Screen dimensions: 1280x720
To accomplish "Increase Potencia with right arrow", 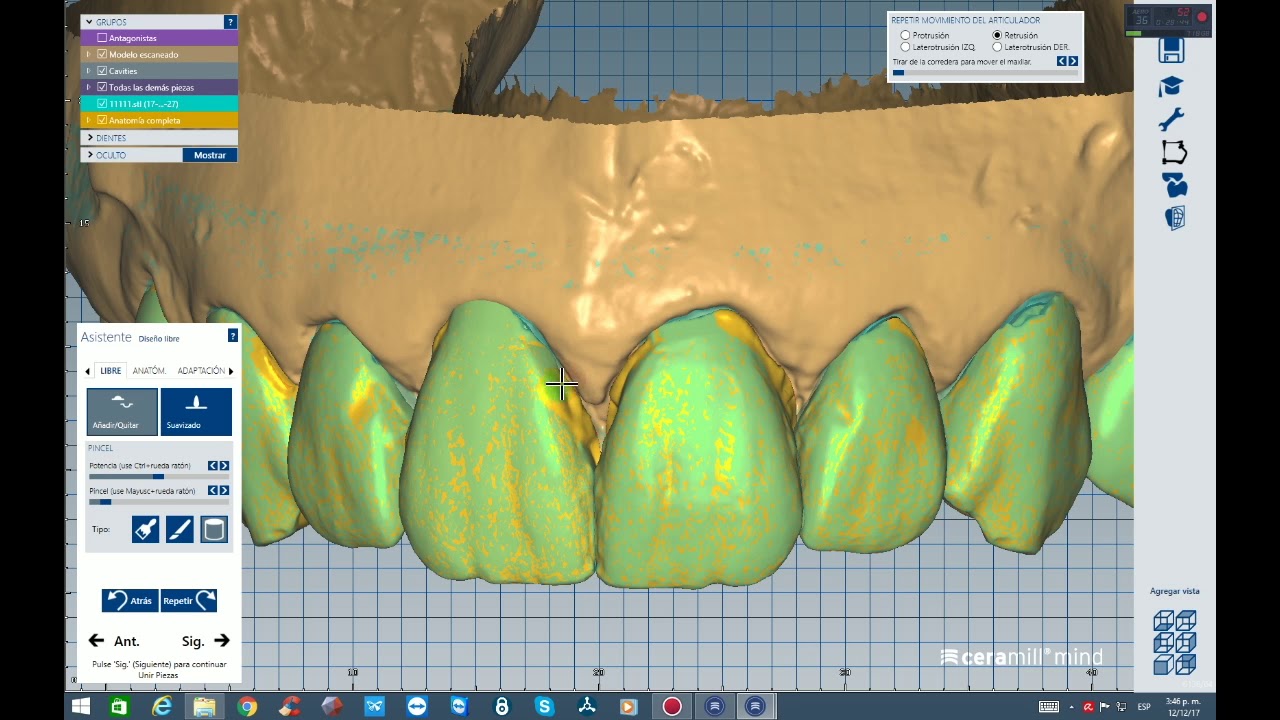I will (x=224, y=466).
